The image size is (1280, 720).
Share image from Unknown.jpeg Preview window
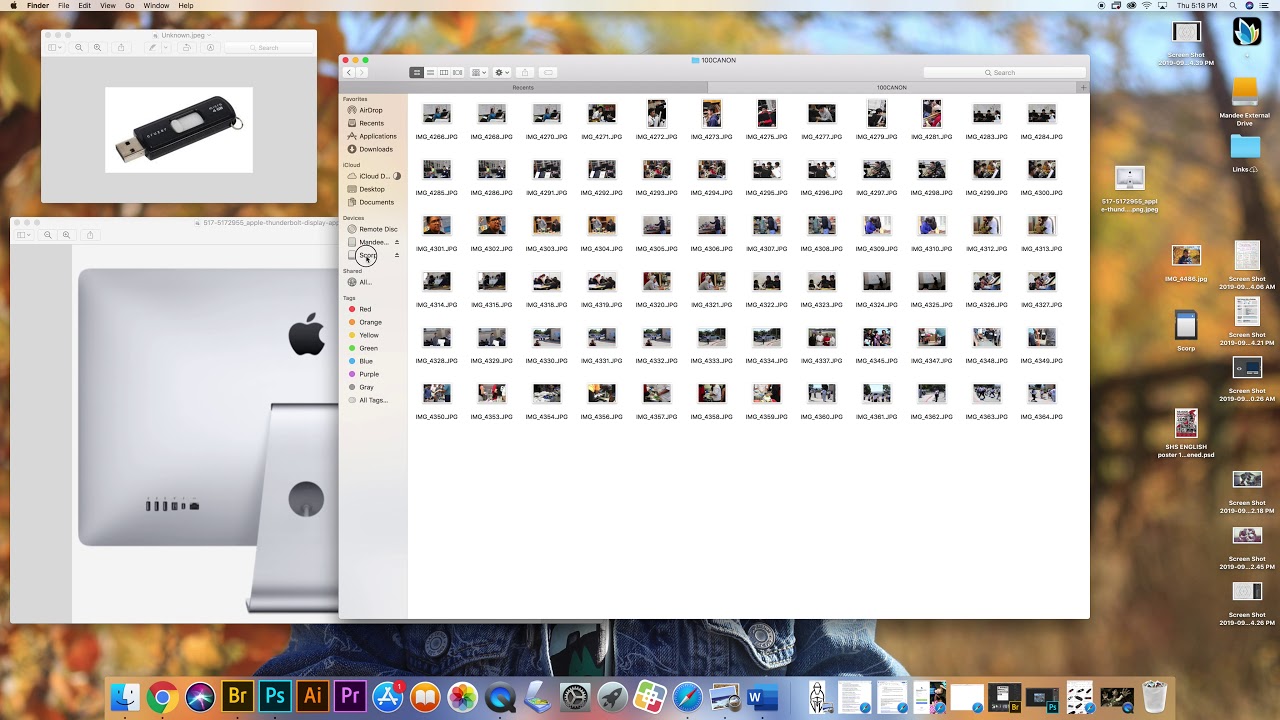click(x=121, y=47)
